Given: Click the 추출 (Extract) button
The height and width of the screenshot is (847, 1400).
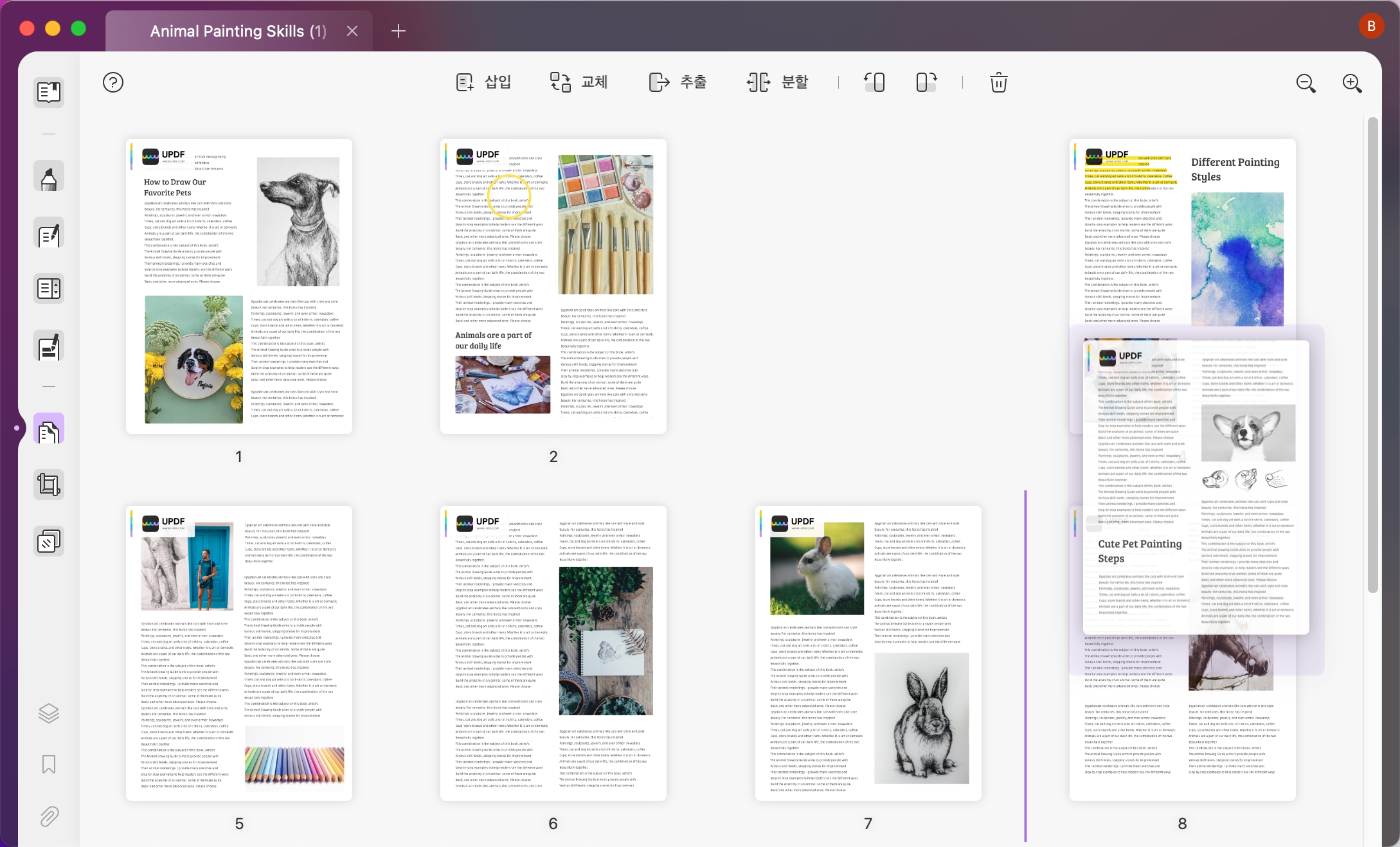Looking at the screenshot, I should 678,82.
